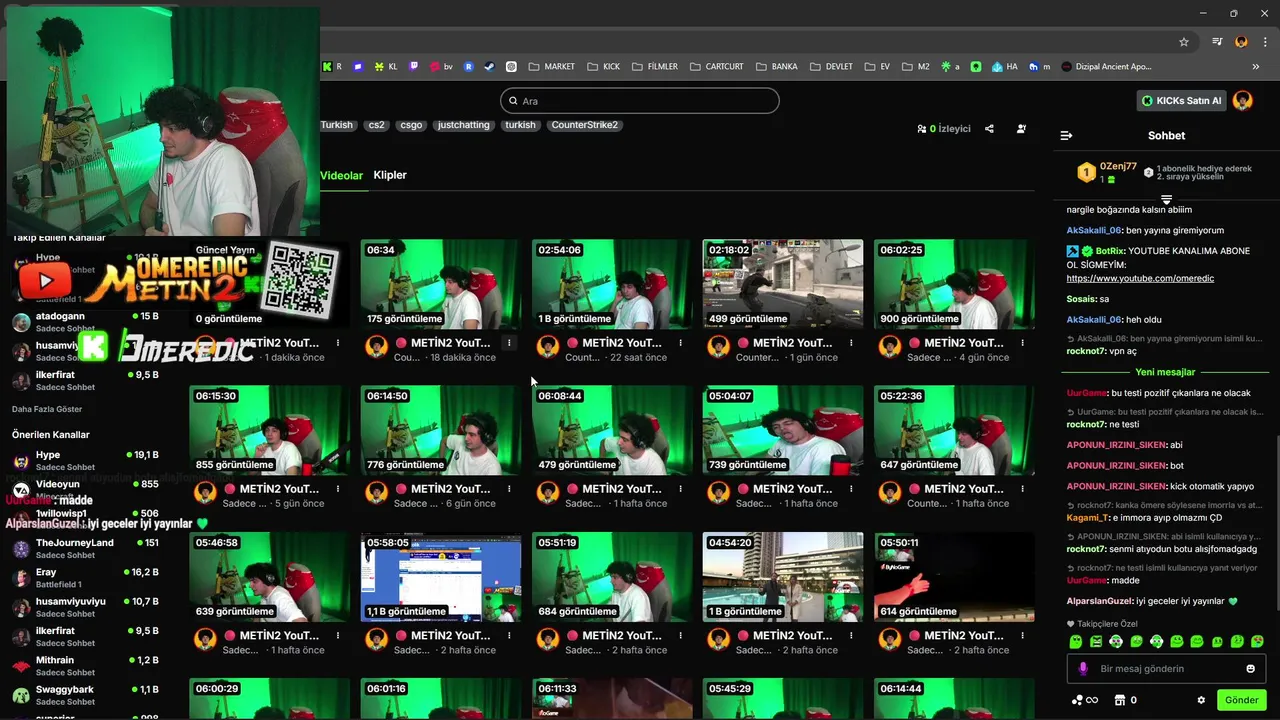Click the user icon right of share
This screenshot has width=1280, height=720.
tap(1021, 129)
